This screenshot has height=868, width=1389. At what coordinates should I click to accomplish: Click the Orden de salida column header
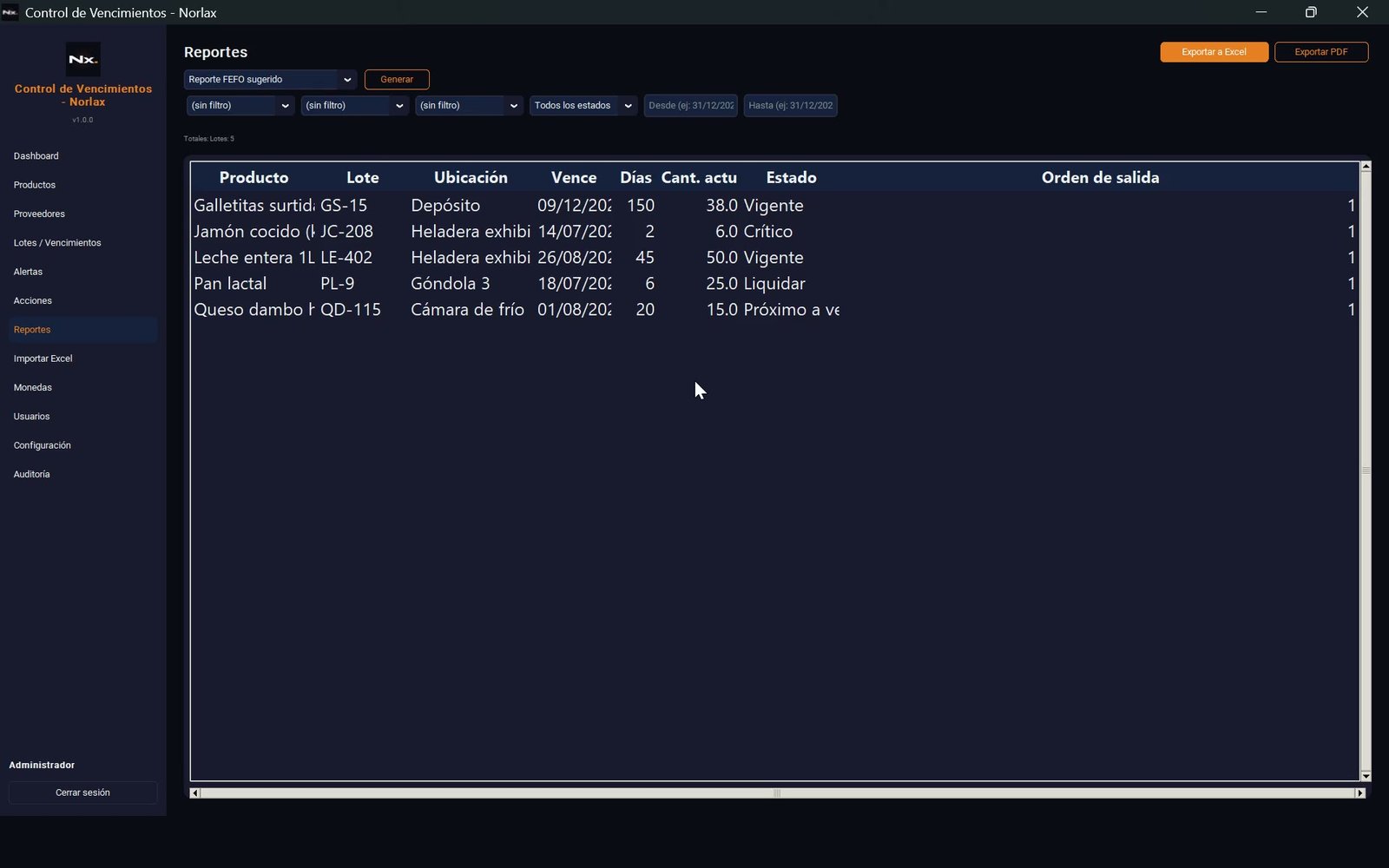point(1100,177)
